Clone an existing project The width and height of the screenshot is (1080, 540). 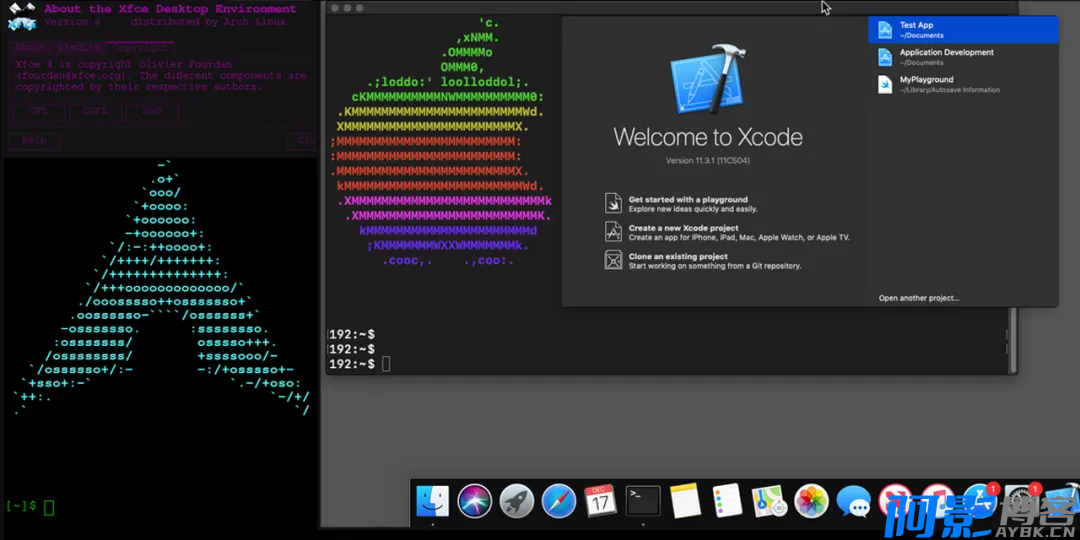(678, 256)
